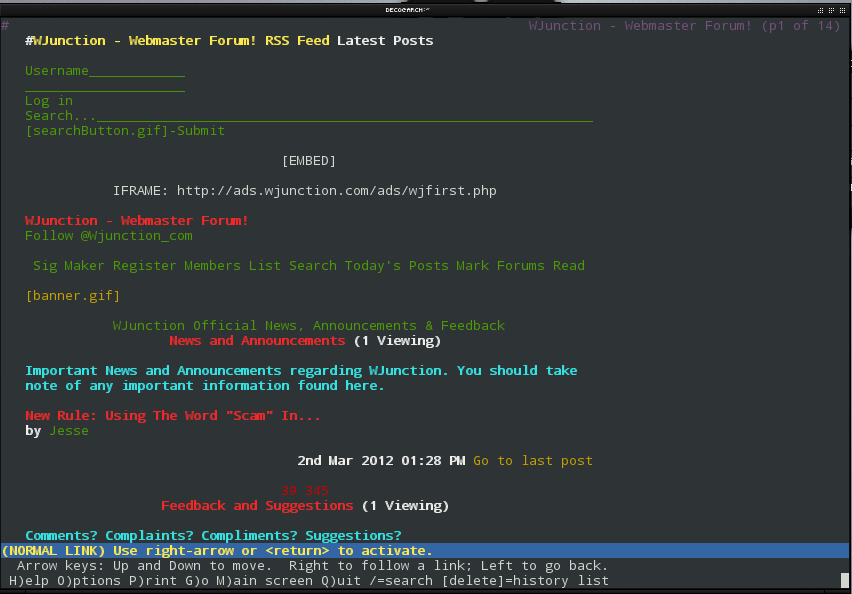Open the ads.wjunction.com IFRAME link
Screen dimensions: 852x594
(336, 191)
